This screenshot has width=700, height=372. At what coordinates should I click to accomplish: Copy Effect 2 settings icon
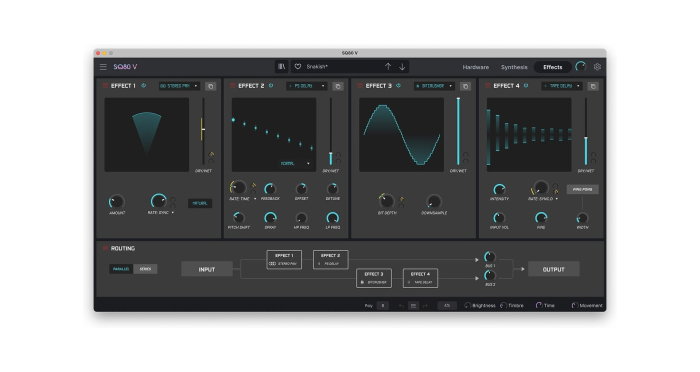point(338,86)
